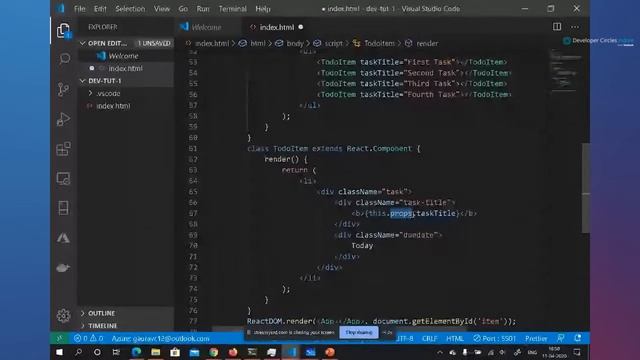Click the editor vertical scrollbar thumb
The height and width of the screenshot is (360, 640).
pyautogui.click(x=586, y=188)
